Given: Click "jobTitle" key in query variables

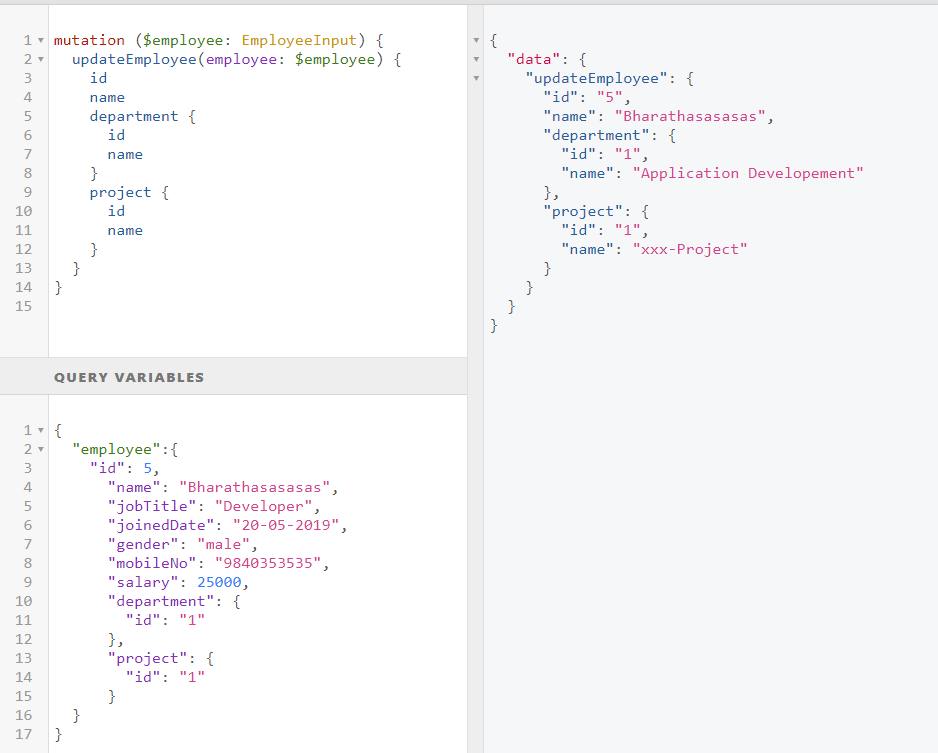Looking at the screenshot, I should click(x=152, y=507).
